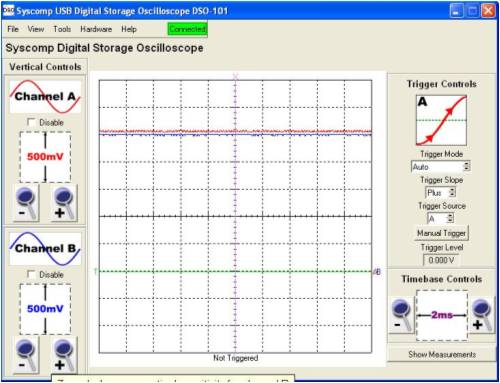Tick the Channel B Disable checkbox
Viewport: 500px width, 383px height.
pos(31,274)
